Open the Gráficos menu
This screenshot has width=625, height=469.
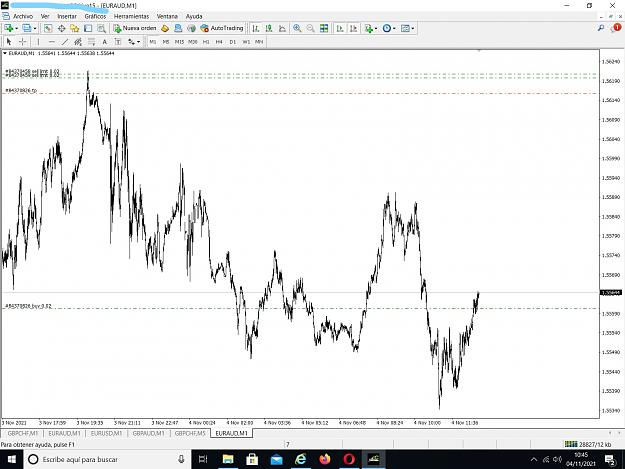point(95,16)
